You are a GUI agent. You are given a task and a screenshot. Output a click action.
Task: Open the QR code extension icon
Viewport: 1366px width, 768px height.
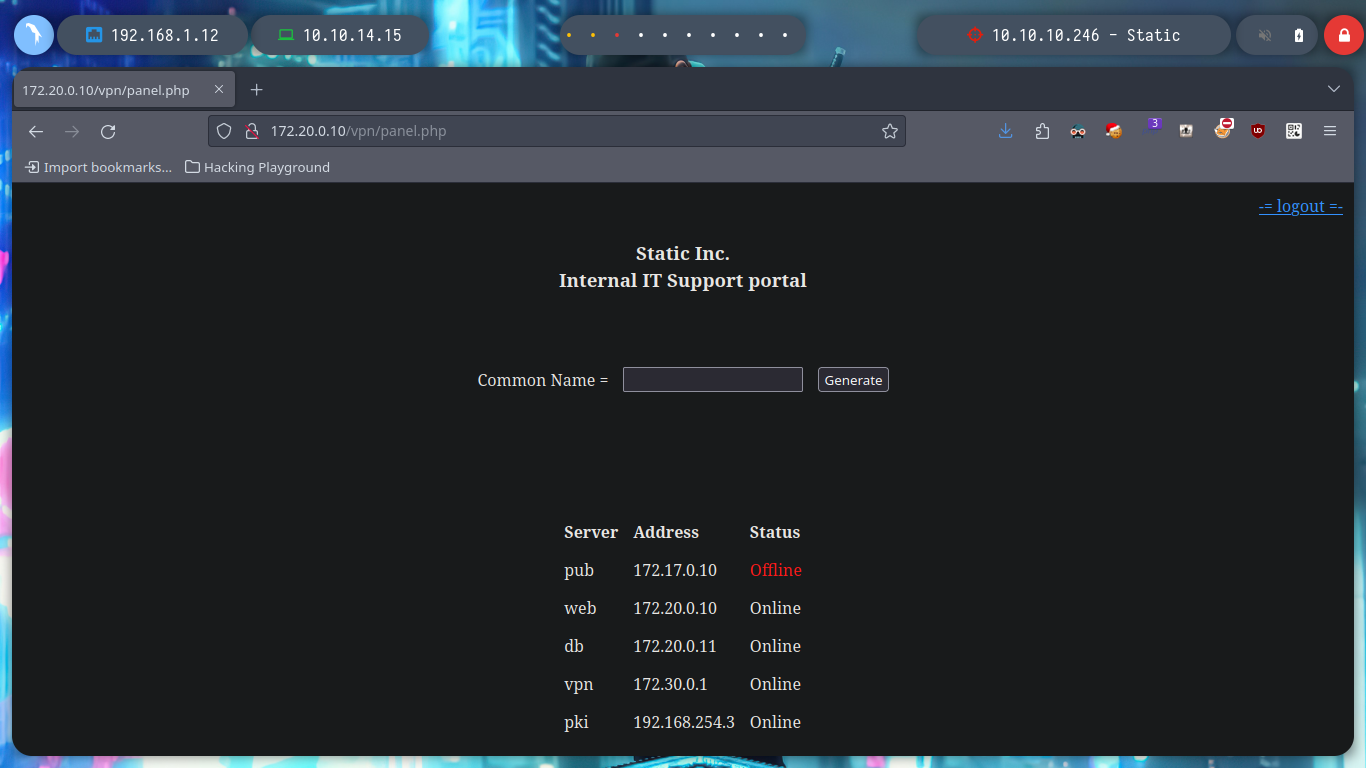click(x=1294, y=131)
